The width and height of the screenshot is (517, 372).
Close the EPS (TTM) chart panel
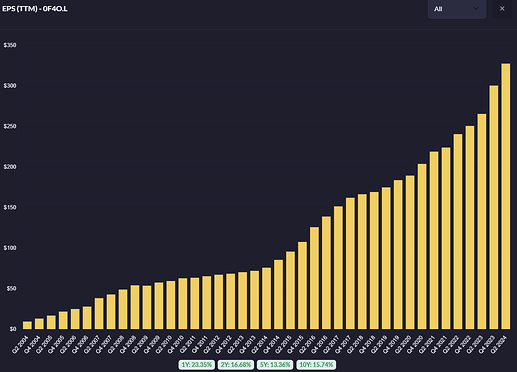click(502, 9)
